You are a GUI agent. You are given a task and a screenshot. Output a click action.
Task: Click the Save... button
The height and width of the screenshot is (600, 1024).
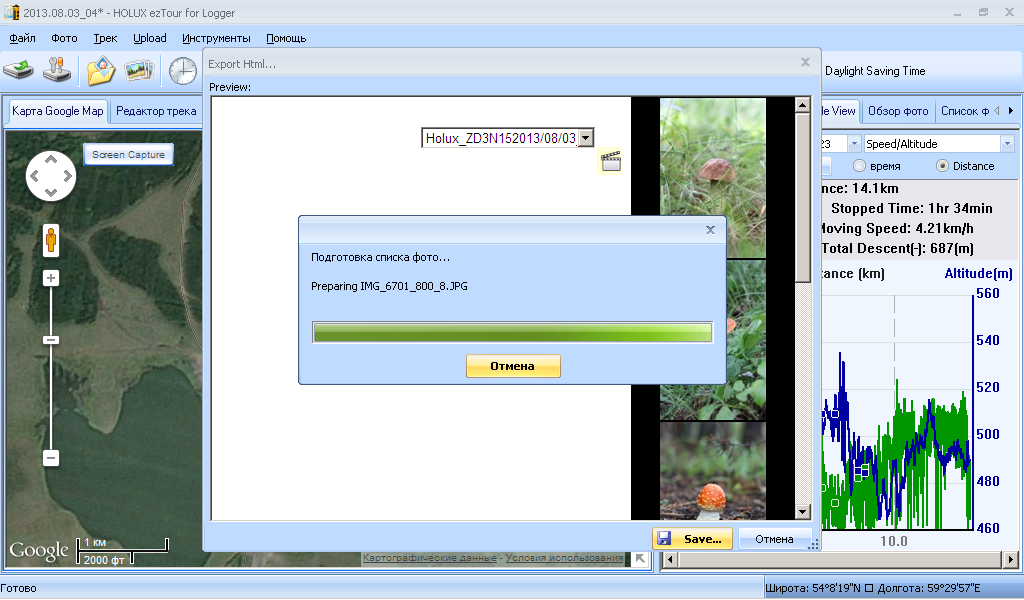tap(692, 539)
